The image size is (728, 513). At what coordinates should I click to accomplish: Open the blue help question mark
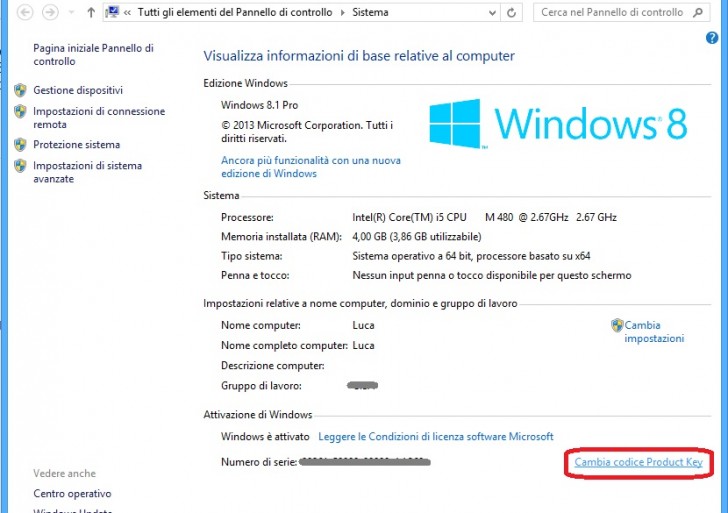click(712, 38)
